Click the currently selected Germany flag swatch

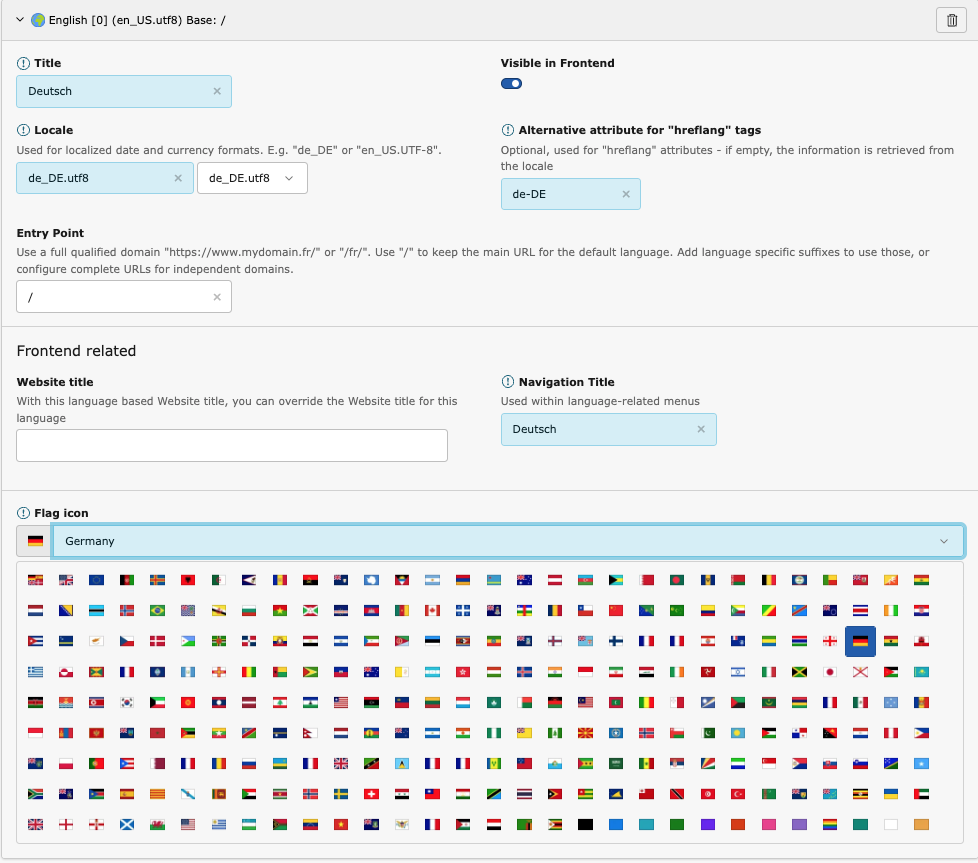click(33, 540)
